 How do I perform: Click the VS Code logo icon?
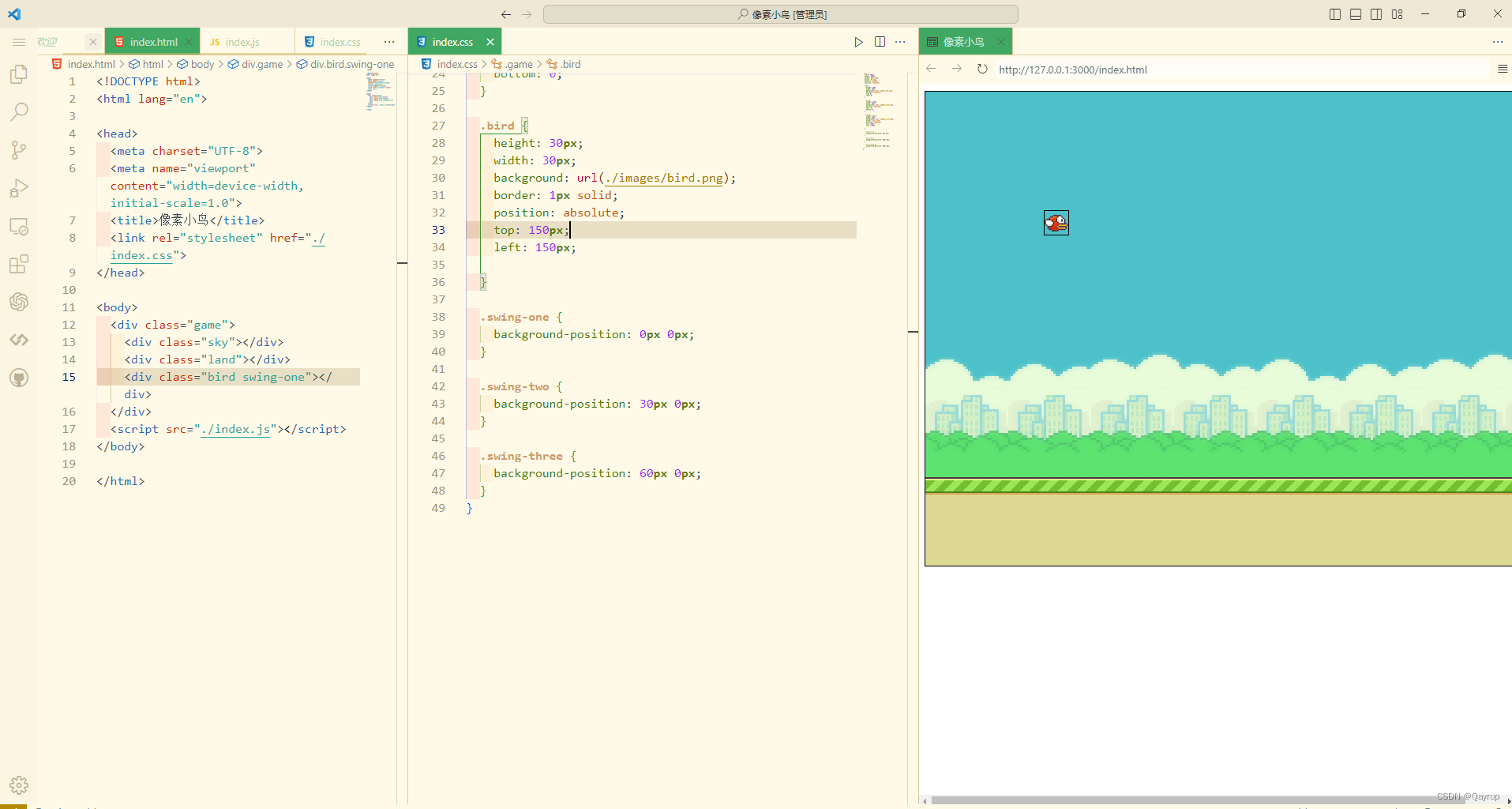(x=14, y=13)
